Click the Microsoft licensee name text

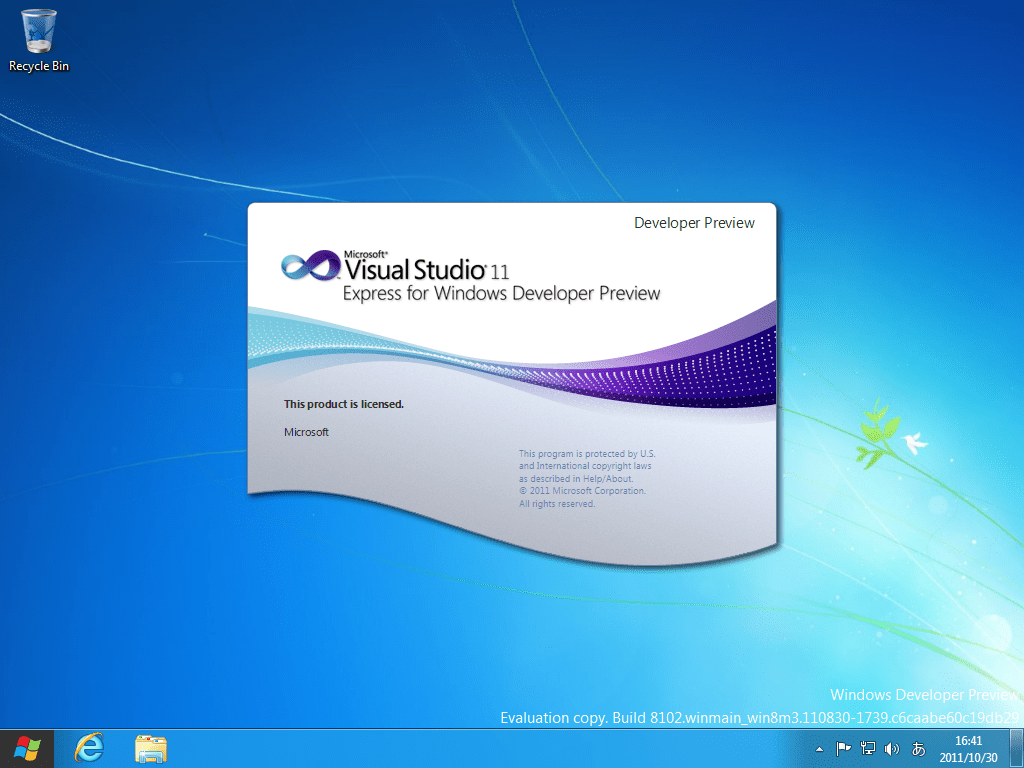pos(306,432)
